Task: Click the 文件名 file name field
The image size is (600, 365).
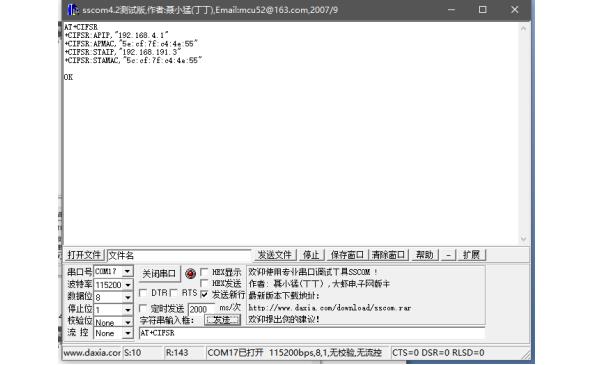Action: coord(179,255)
